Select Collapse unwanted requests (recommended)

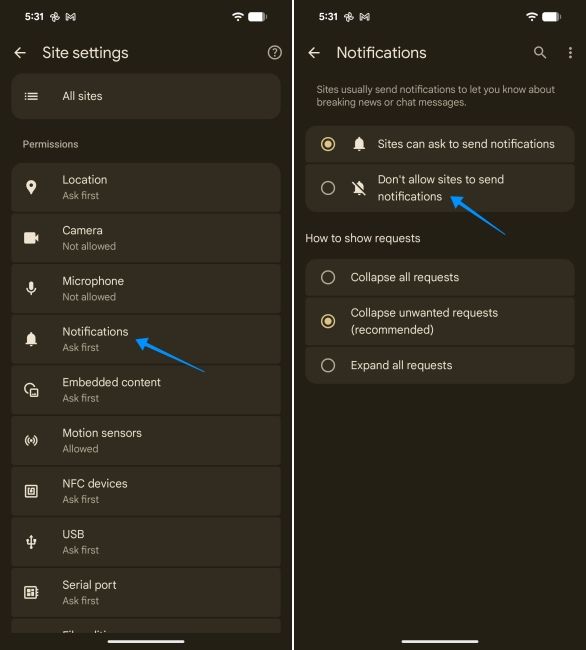[x=440, y=321]
